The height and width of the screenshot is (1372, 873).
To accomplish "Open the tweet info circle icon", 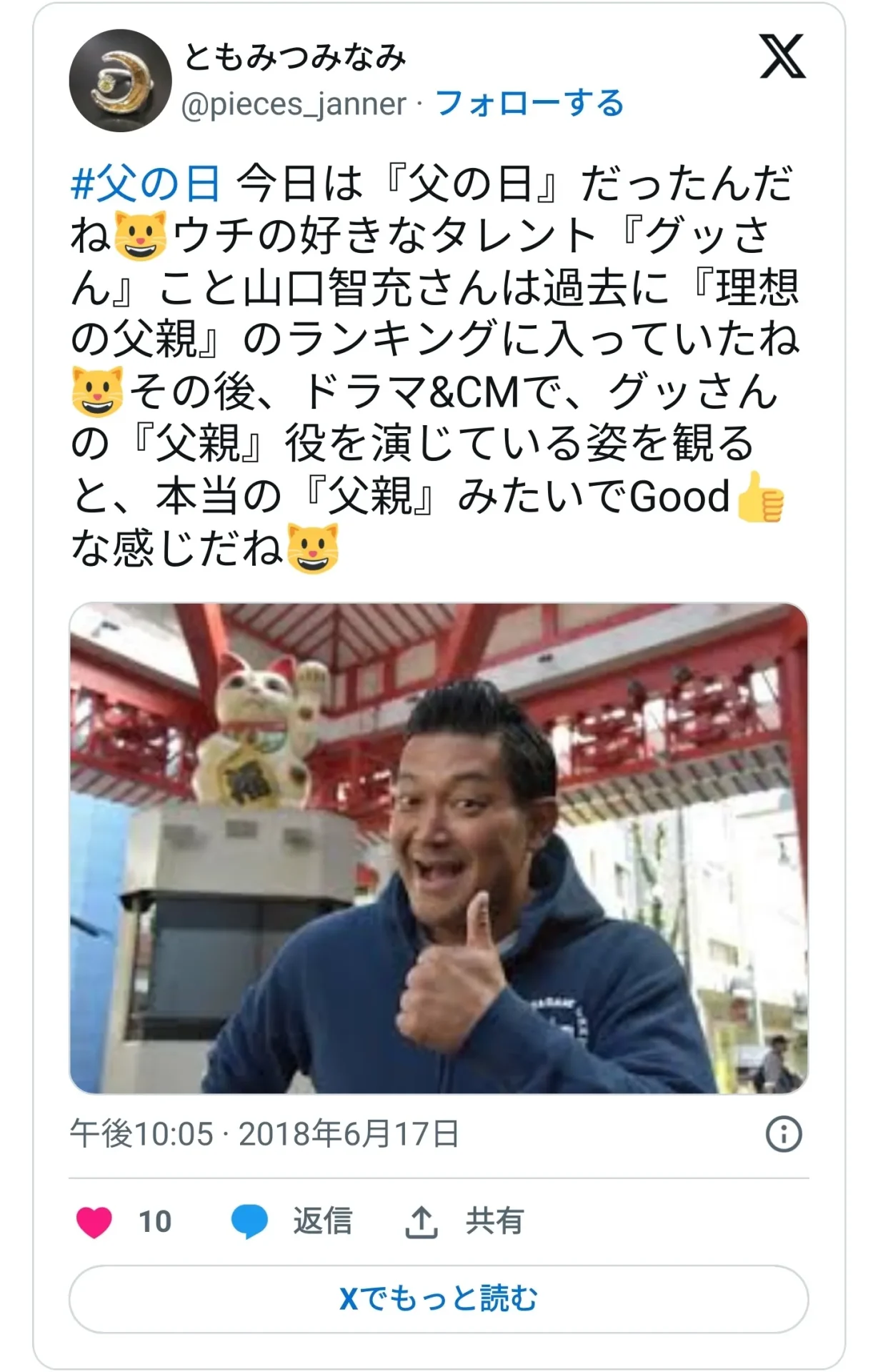I will [x=784, y=1134].
